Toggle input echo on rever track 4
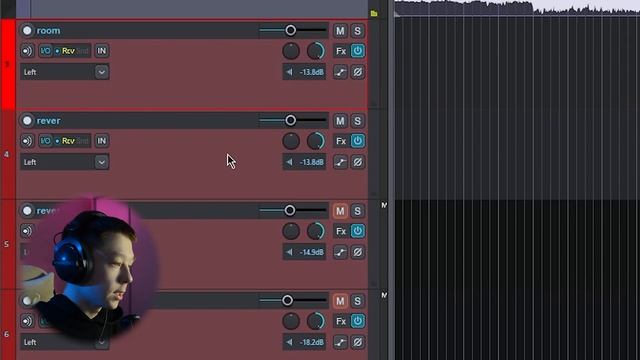640x360 pixels. click(x=27, y=141)
